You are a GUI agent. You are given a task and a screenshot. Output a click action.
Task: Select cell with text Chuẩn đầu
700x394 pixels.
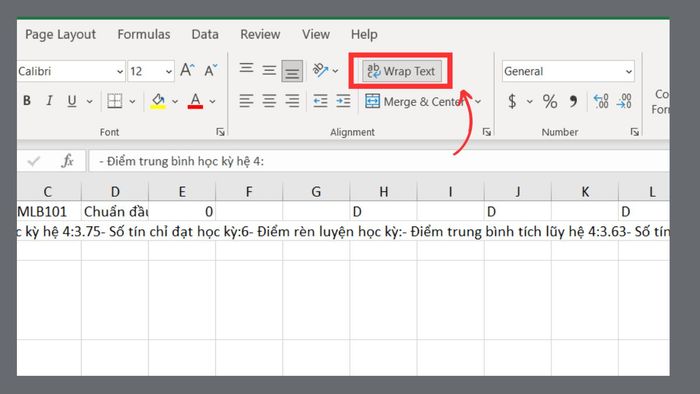115,211
